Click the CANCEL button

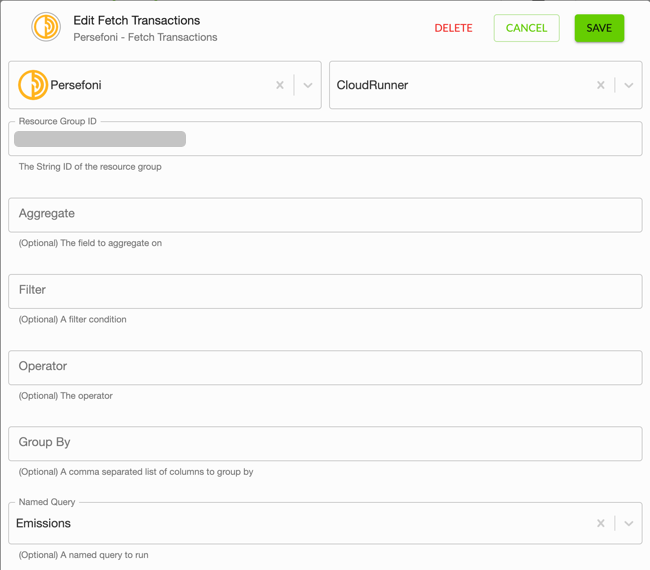[x=526, y=28]
